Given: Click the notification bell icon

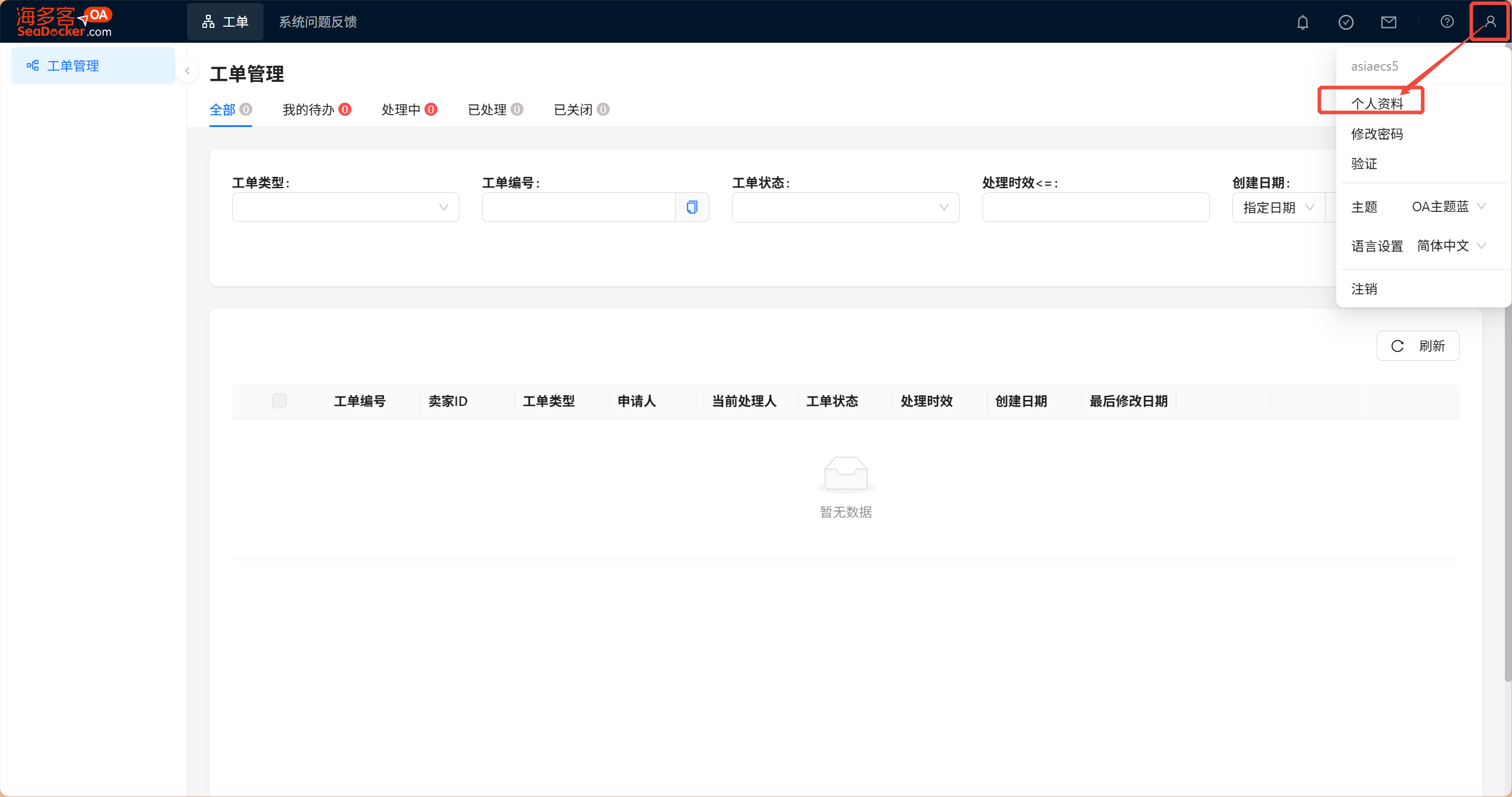Looking at the screenshot, I should pyautogui.click(x=1302, y=23).
